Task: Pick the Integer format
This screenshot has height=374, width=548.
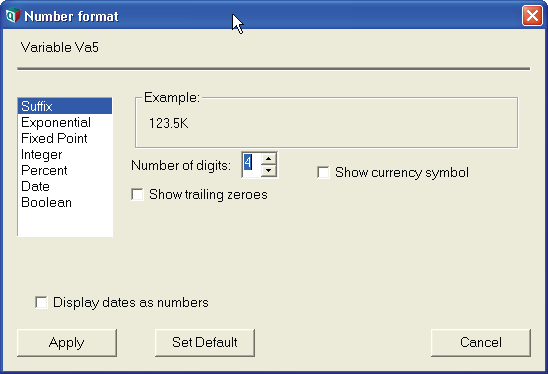Action: [65, 154]
